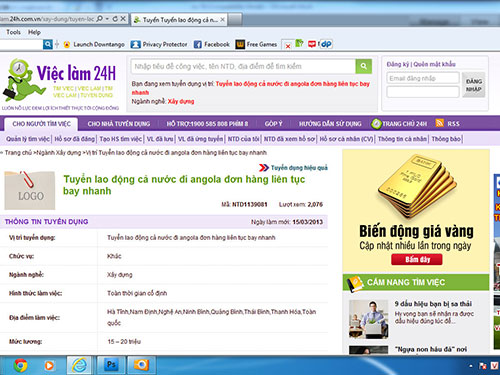
Task: Open Facebook toolbar shortcut
Action: coord(212,44)
